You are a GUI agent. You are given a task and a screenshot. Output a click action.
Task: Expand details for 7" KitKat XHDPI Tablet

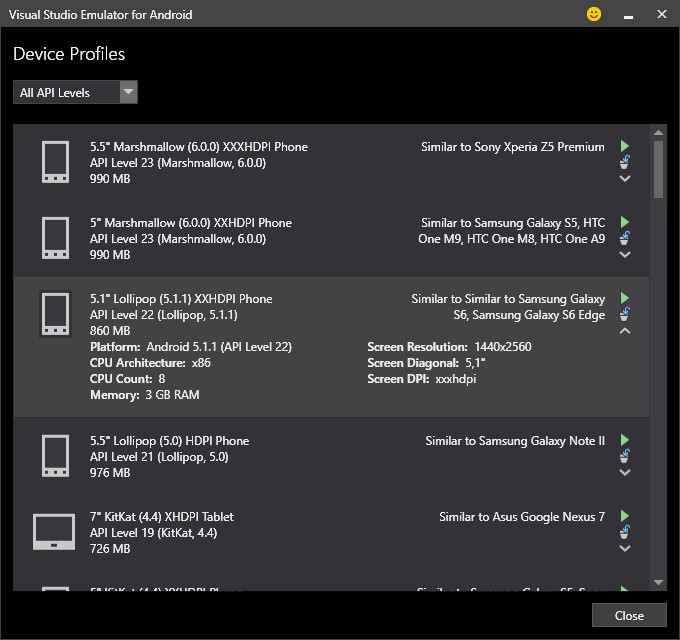coord(624,548)
